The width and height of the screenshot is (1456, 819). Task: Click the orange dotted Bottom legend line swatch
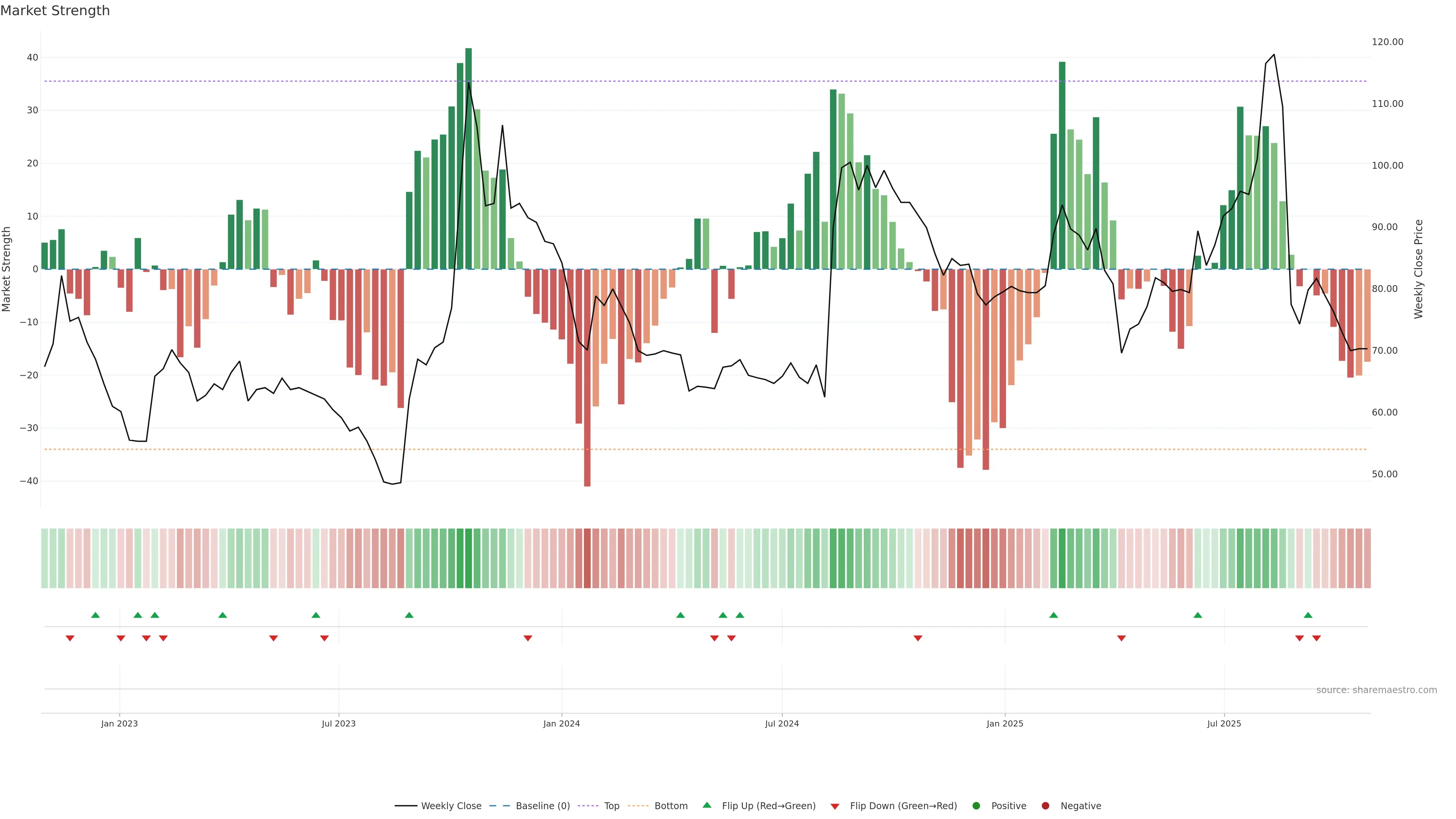(x=638, y=805)
